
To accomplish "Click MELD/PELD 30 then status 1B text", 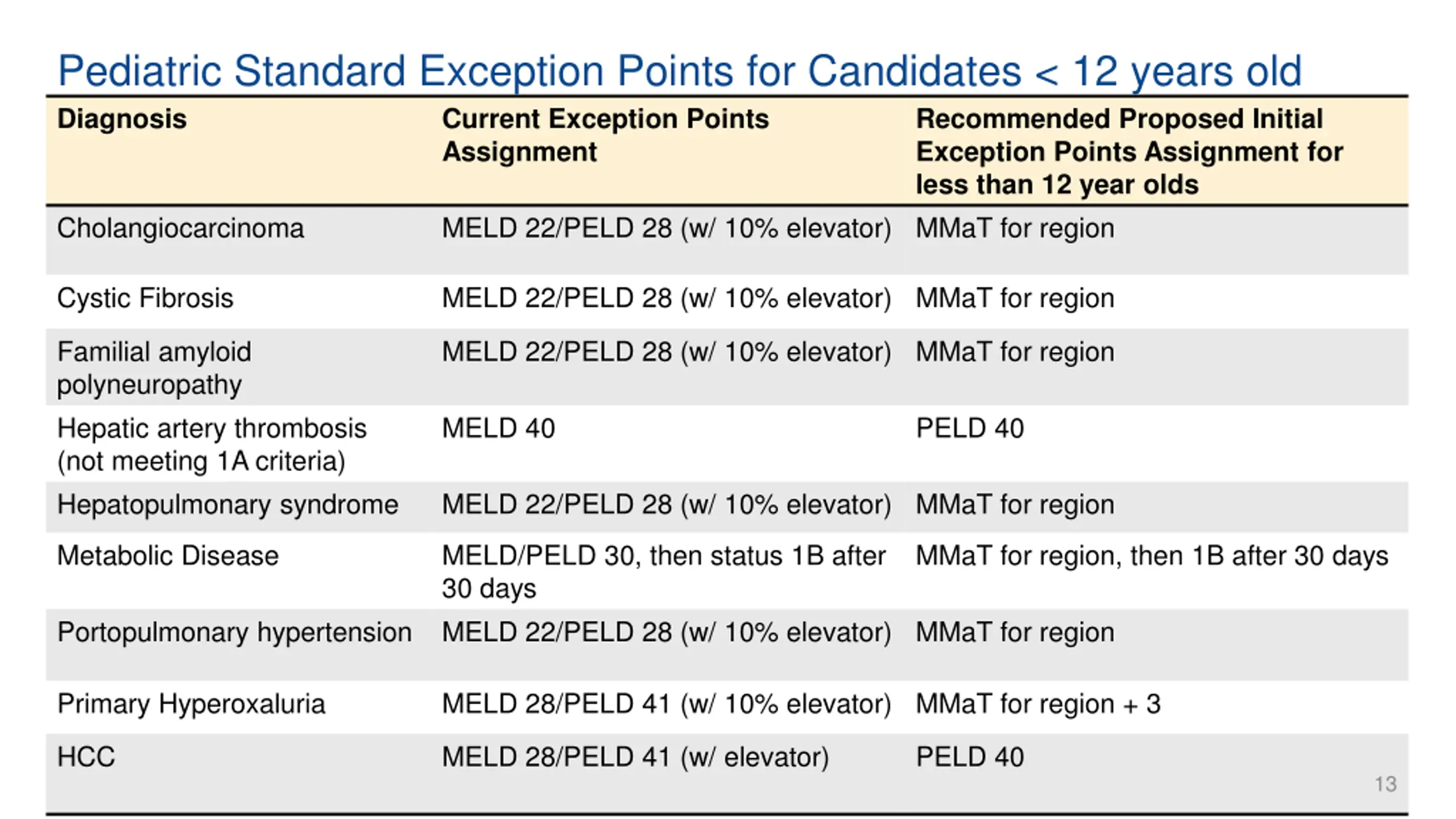I will [664, 572].
